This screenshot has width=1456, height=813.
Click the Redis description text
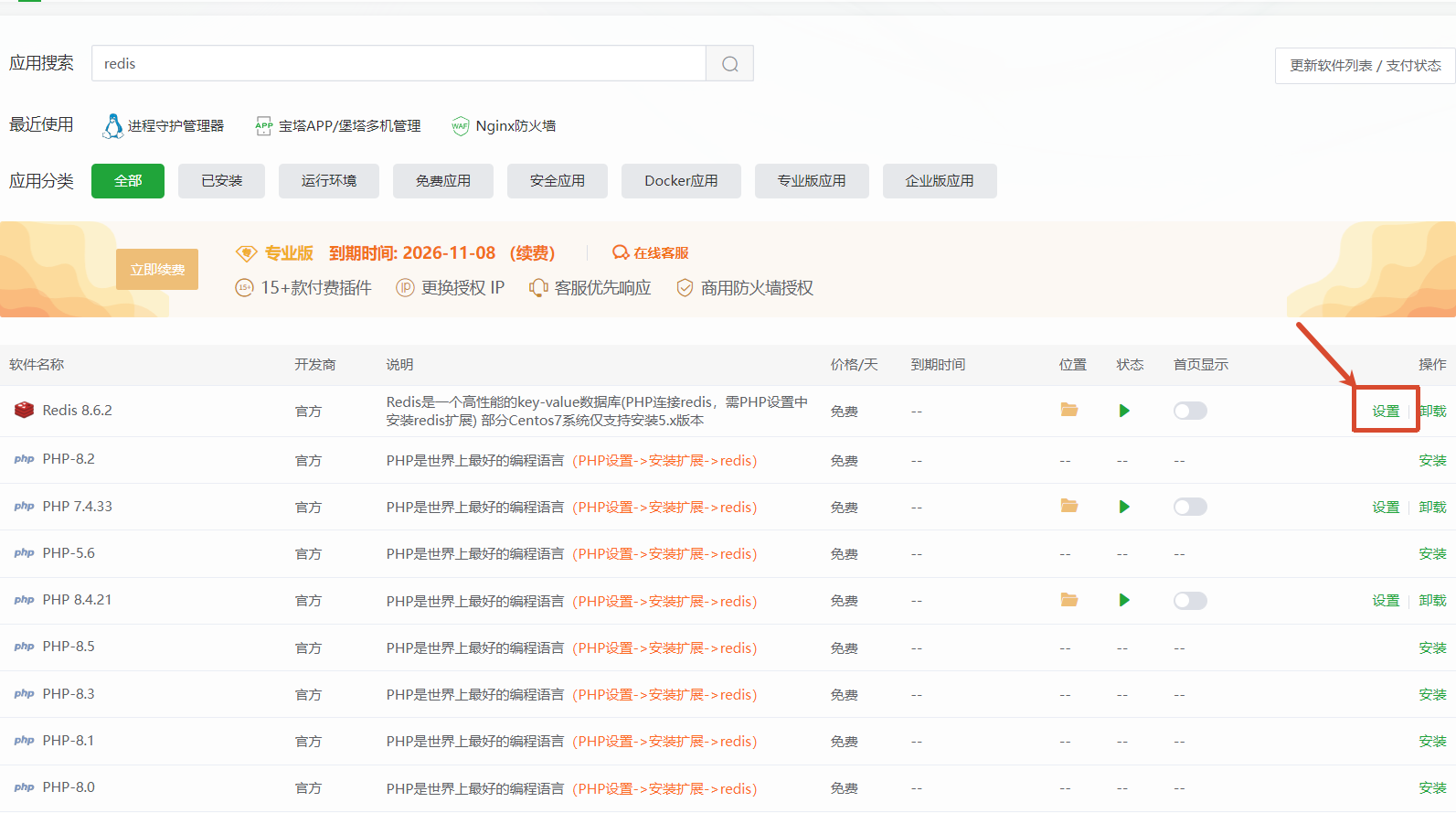[598, 412]
